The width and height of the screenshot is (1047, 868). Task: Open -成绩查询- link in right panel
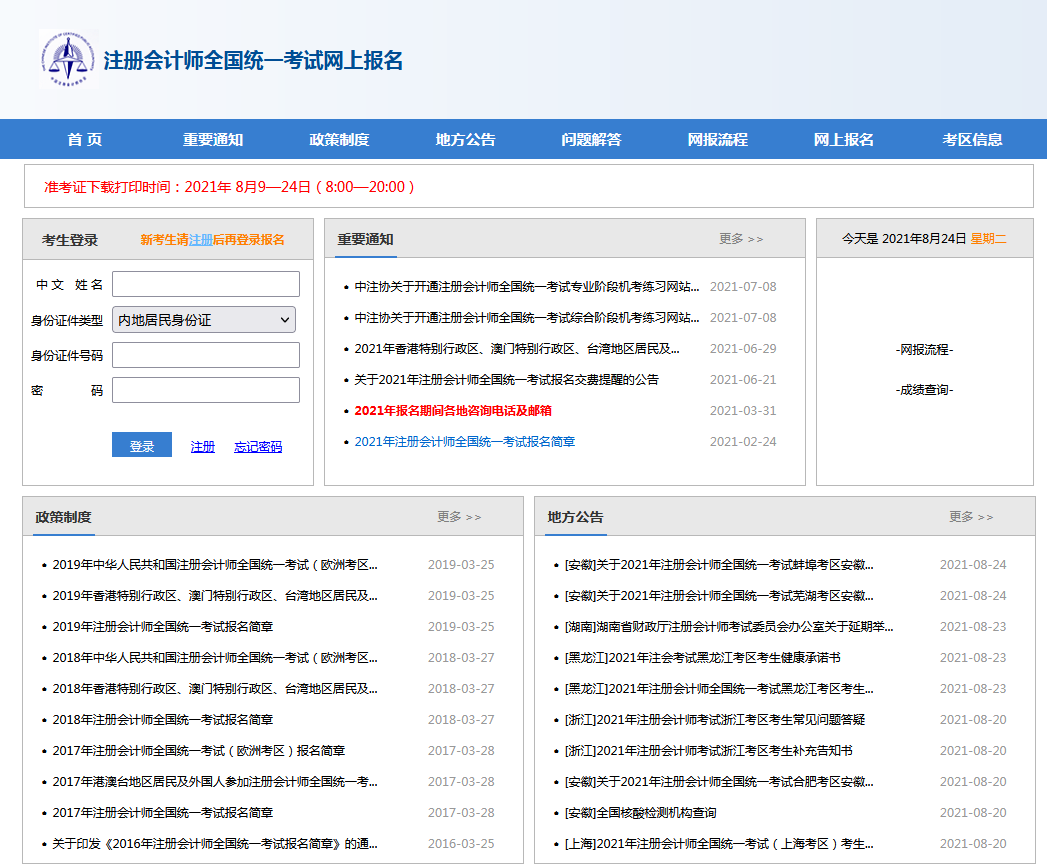924,390
